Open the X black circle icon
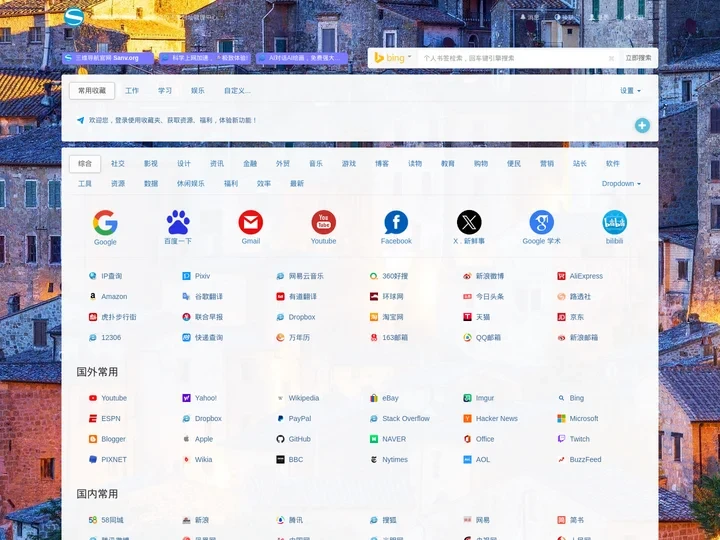The image size is (720, 540). (x=469, y=222)
